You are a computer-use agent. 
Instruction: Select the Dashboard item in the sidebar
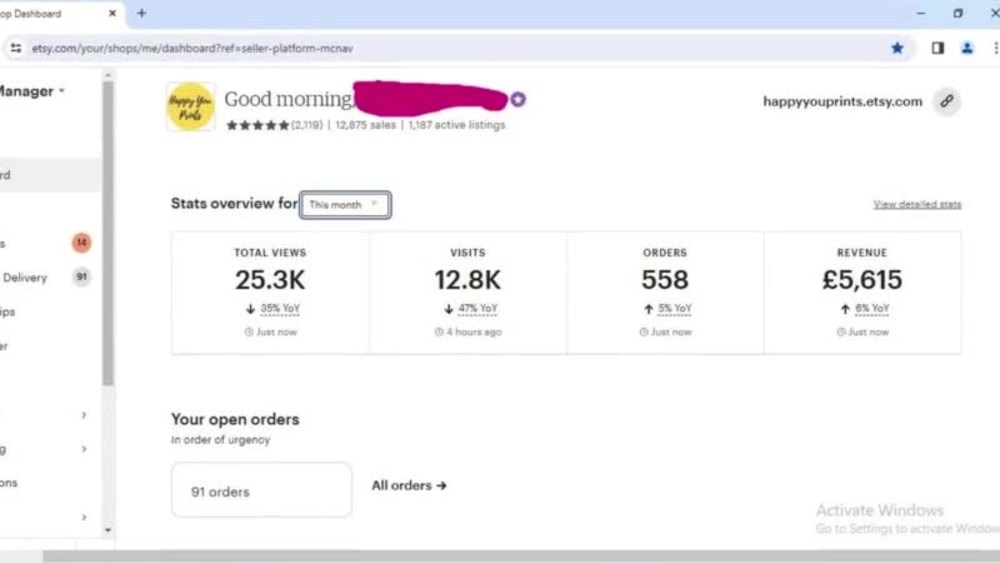[x=50, y=175]
